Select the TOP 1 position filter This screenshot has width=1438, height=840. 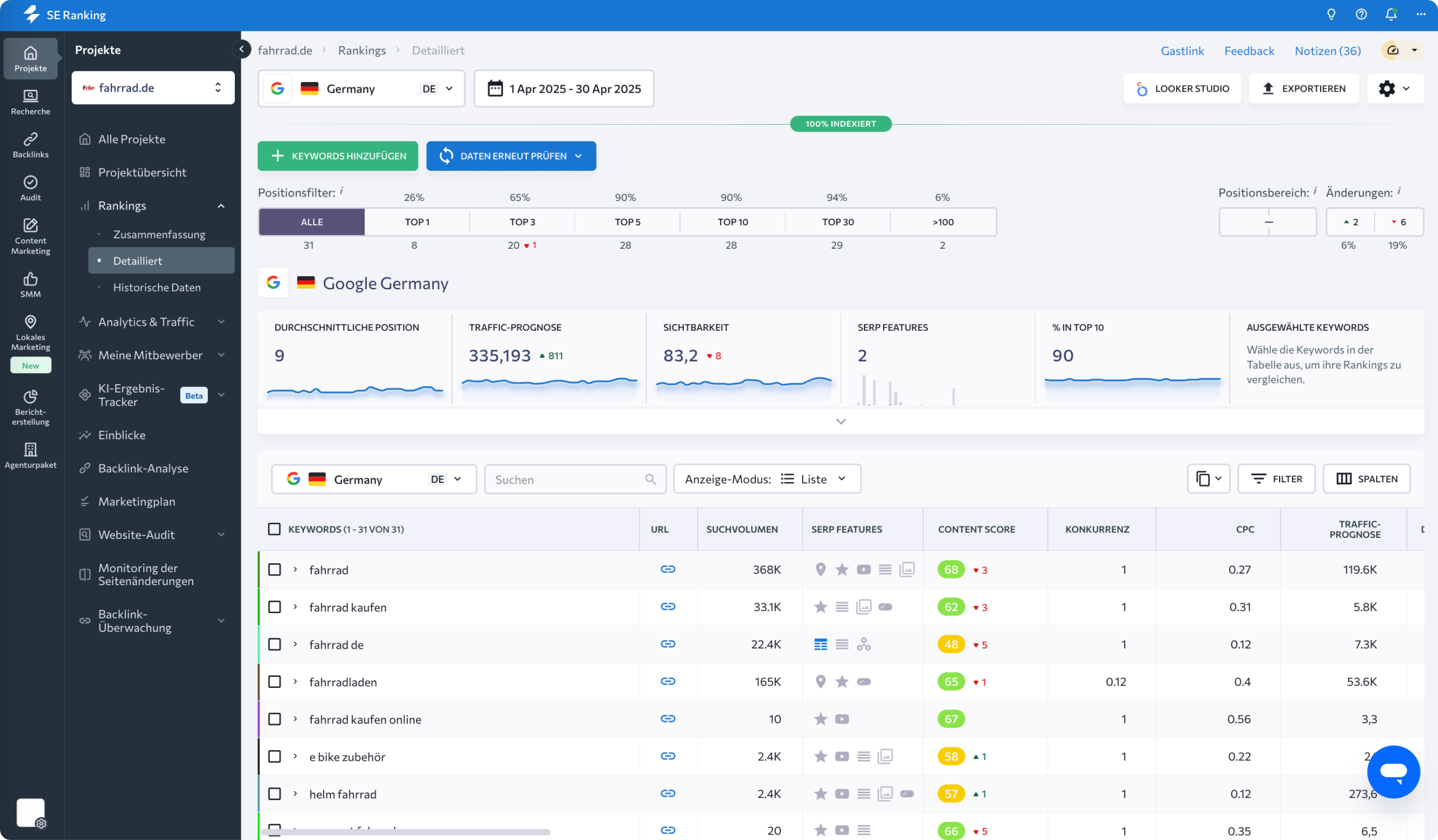tap(417, 222)
